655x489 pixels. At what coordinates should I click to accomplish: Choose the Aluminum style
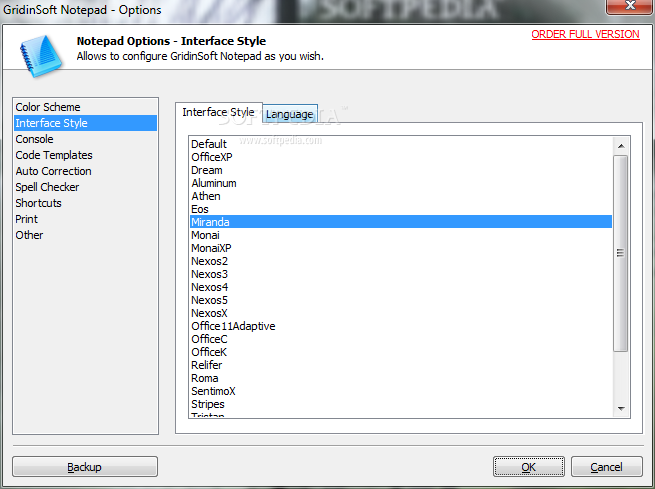[401, 183]
